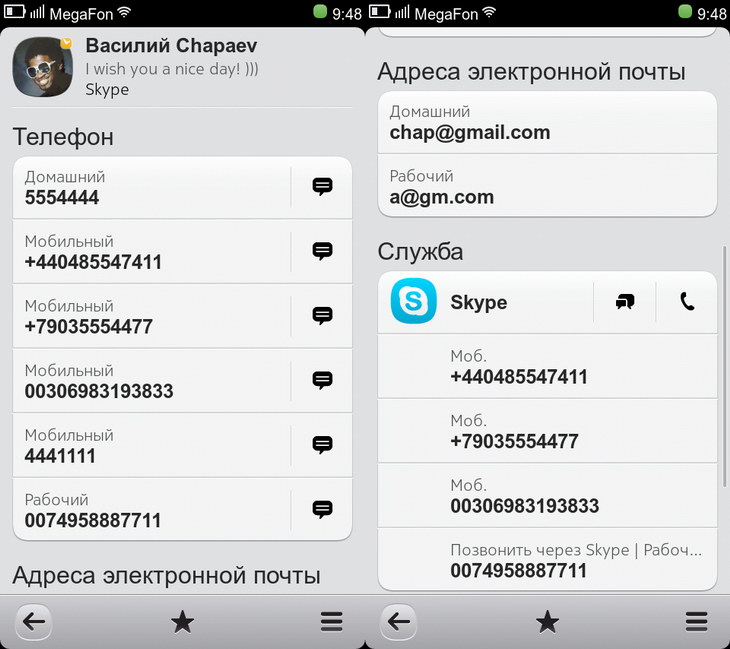Image resolution: width=730 pixels, height=649 pixels.
Task: Tap the scrollbar on the right screen
Action: coord(724,366)
